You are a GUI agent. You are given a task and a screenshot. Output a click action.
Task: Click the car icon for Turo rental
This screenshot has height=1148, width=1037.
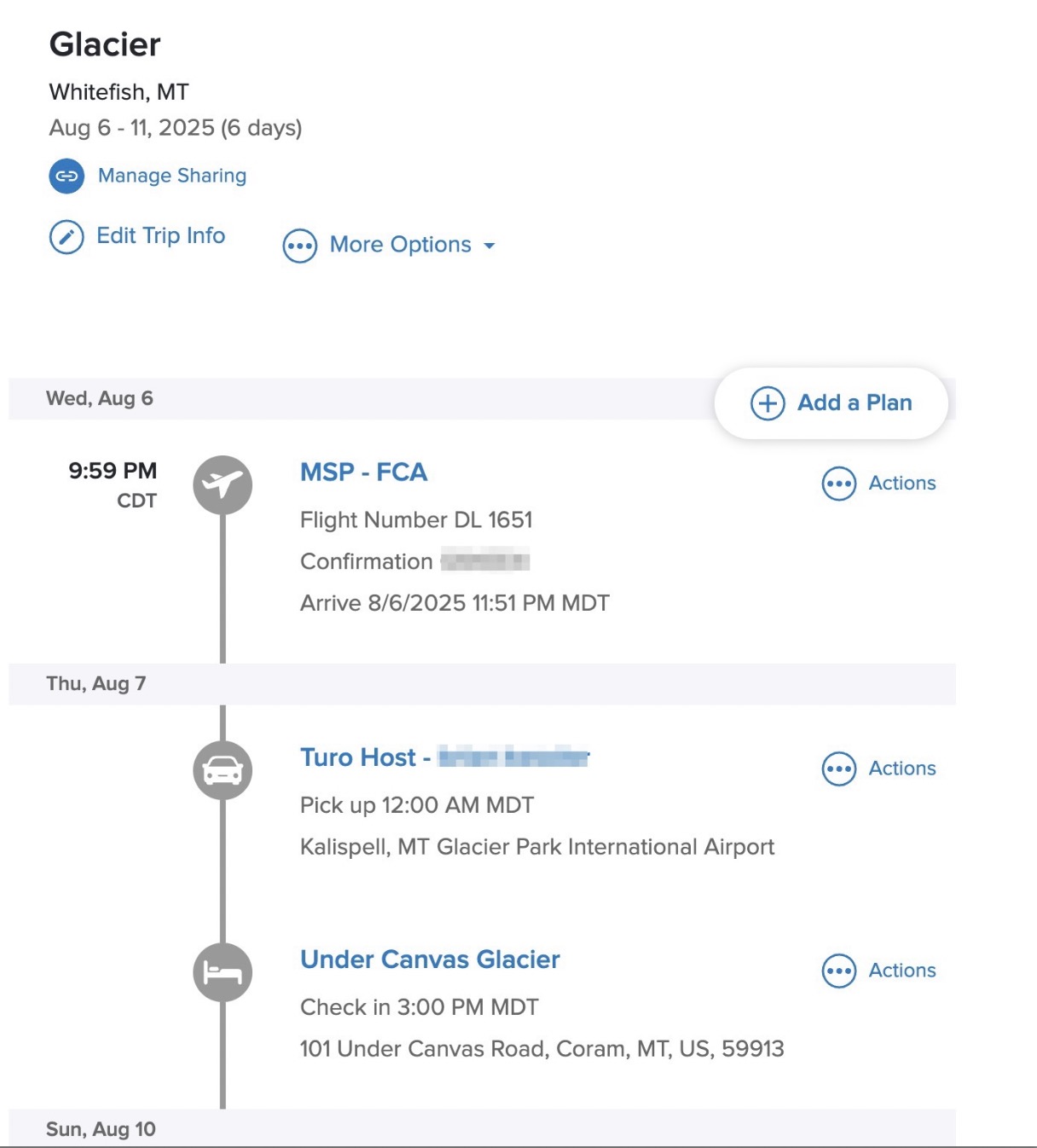pyautogui.click(x=223, y=771)
